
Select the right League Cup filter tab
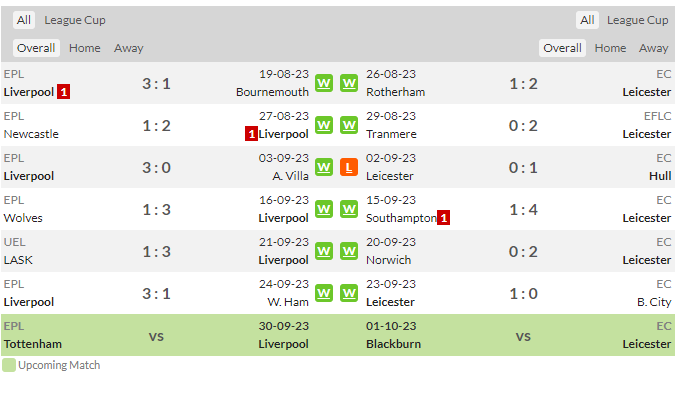638,20
